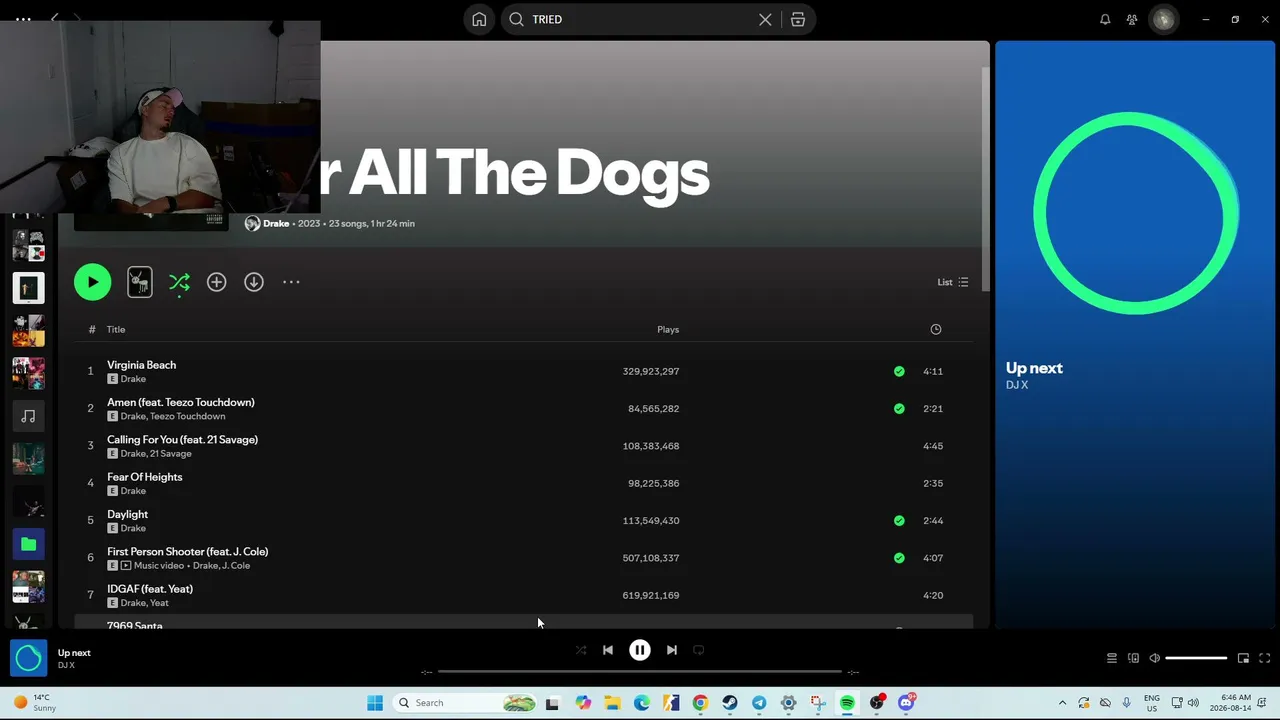1280x720 pixels.
Task: Open the profile avatar menu
Action: (1163, 19)
